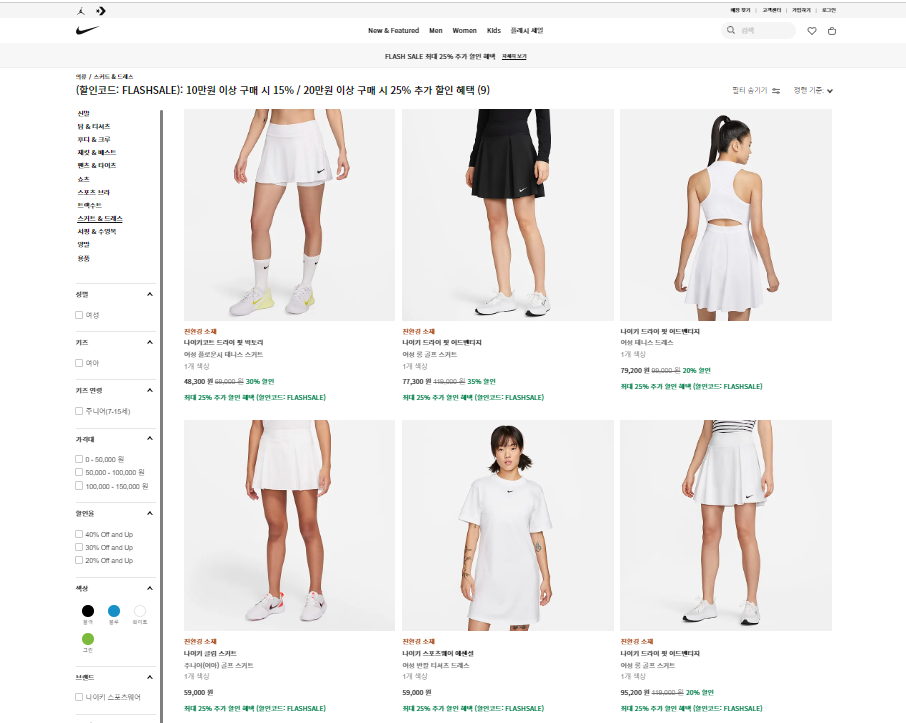Check the 나이키 스포츠웨어 brand checkbox
Viewport: 906px width, 723px height.
click(x=79, y=697)
